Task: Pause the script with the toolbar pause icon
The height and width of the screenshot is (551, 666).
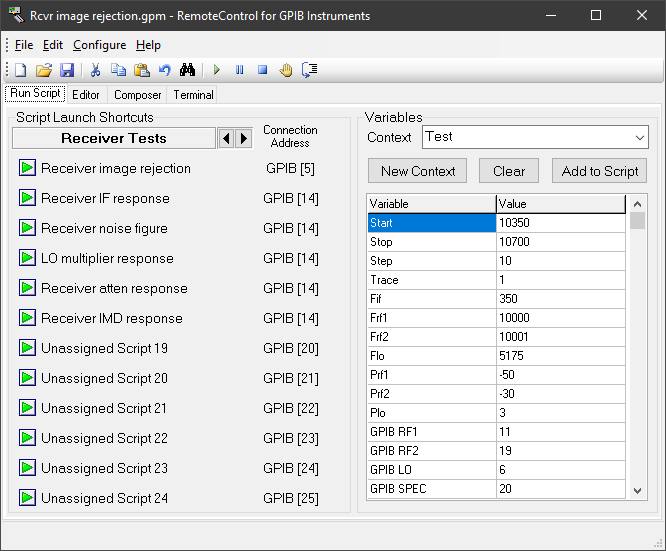Action: pos(239,70)
